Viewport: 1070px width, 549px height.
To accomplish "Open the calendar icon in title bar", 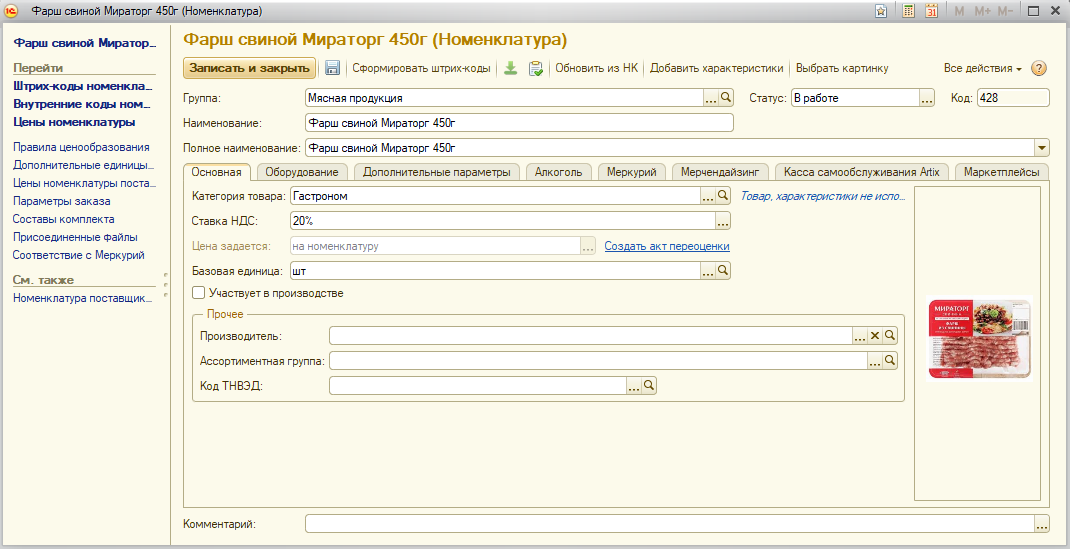I will point(931,11).
